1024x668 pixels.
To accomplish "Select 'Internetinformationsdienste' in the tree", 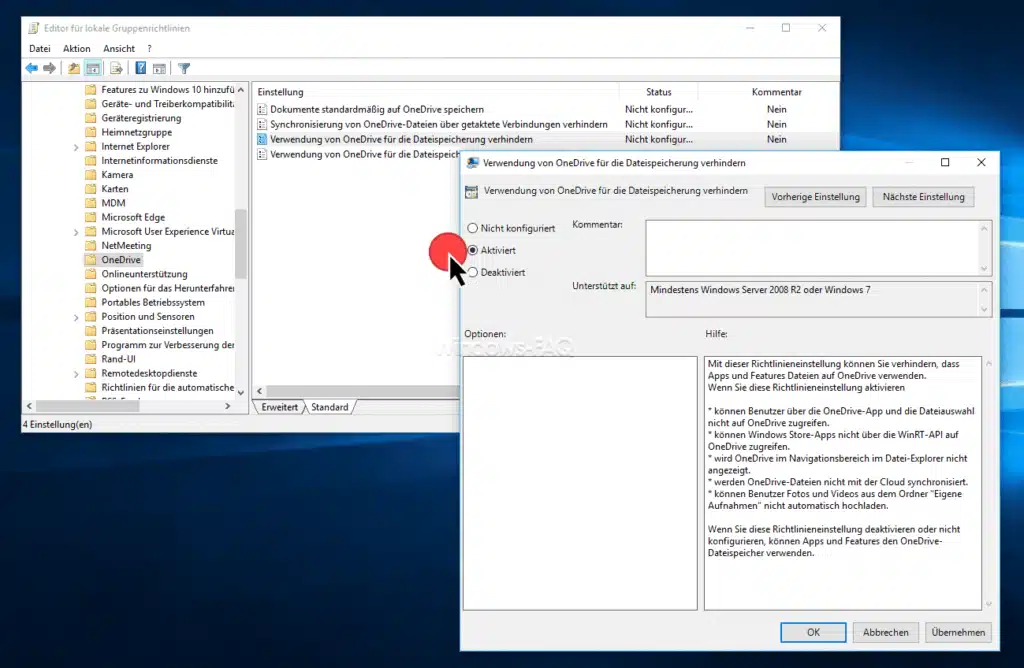I will pos(159,161).
